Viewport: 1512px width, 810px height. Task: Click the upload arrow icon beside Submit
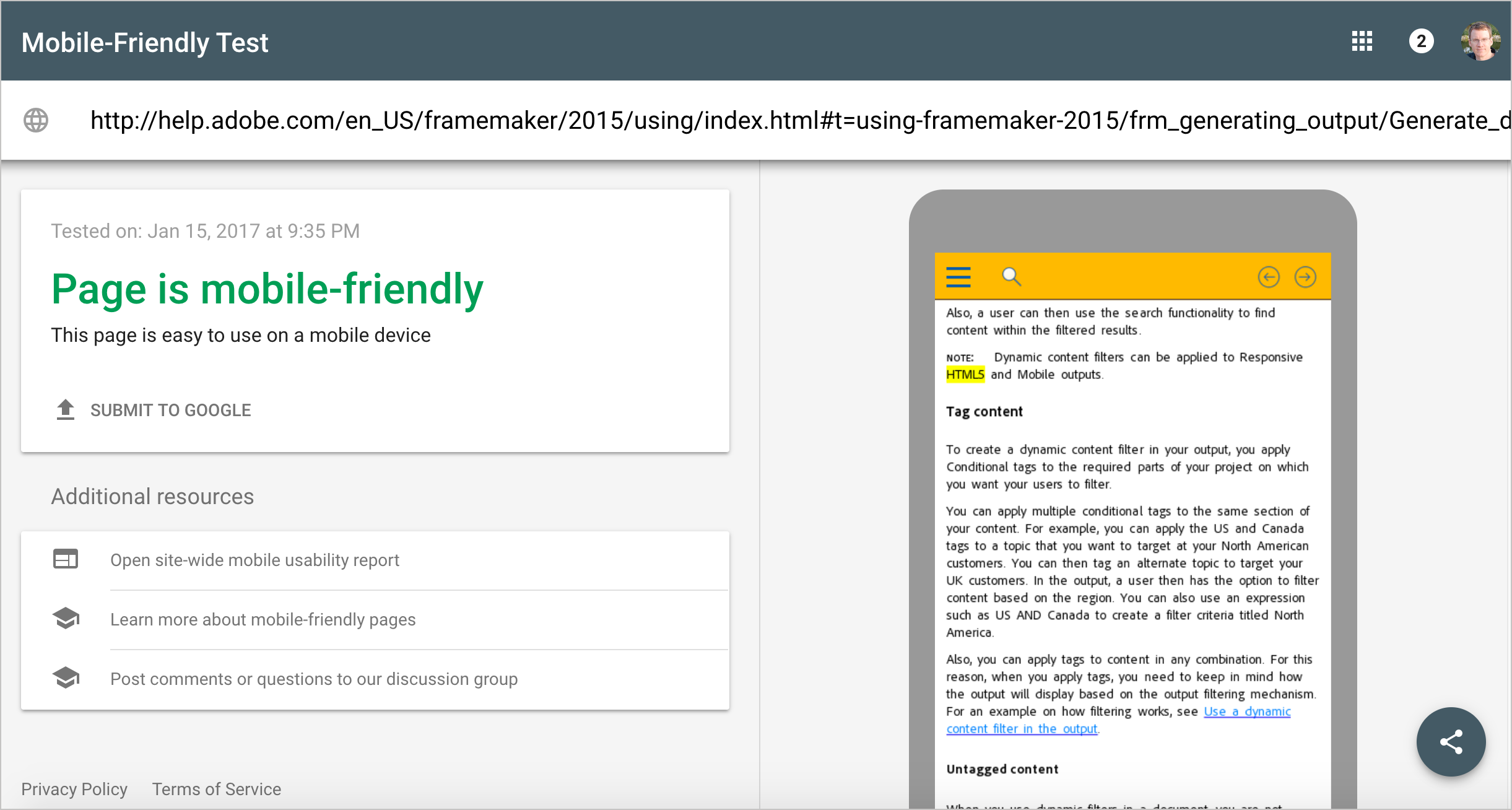[x=66, y=410]
